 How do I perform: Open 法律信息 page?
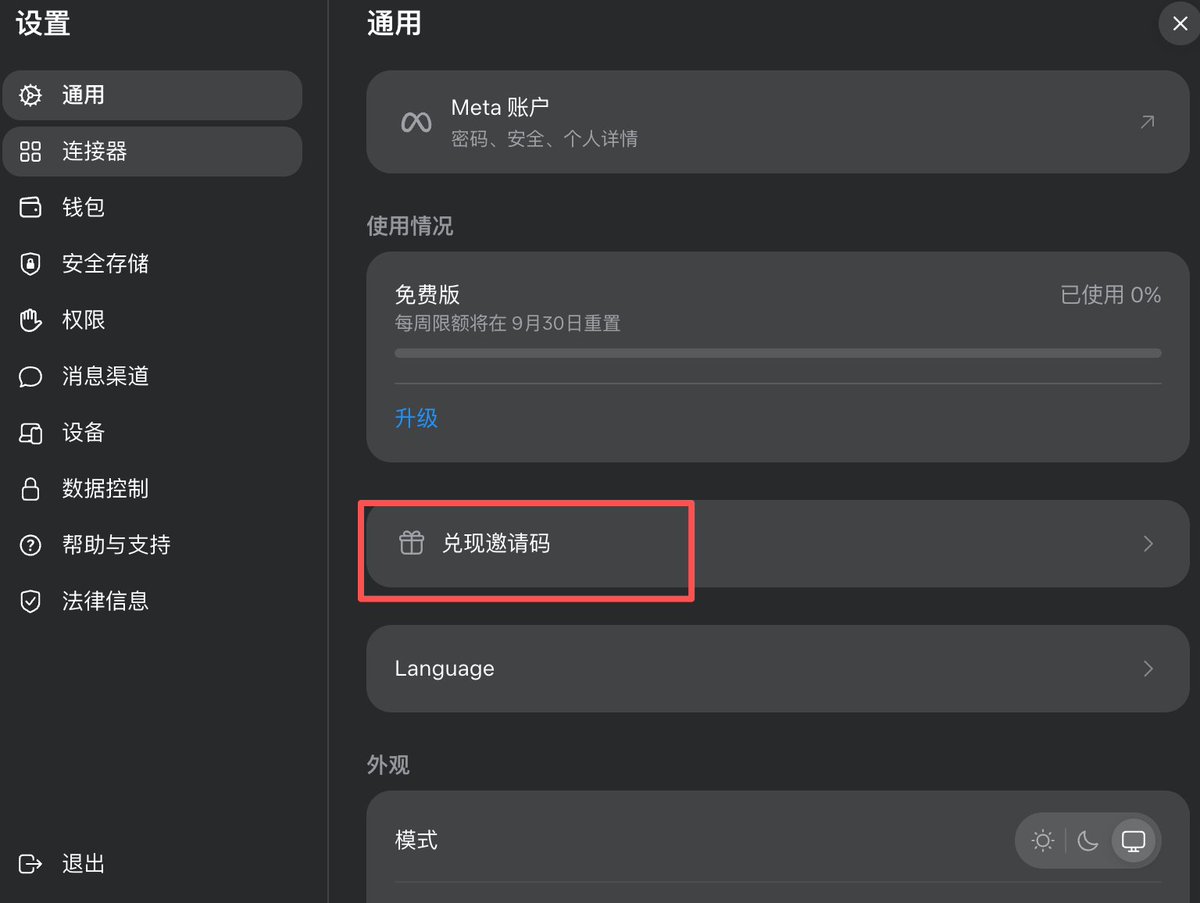coord(152,601)
